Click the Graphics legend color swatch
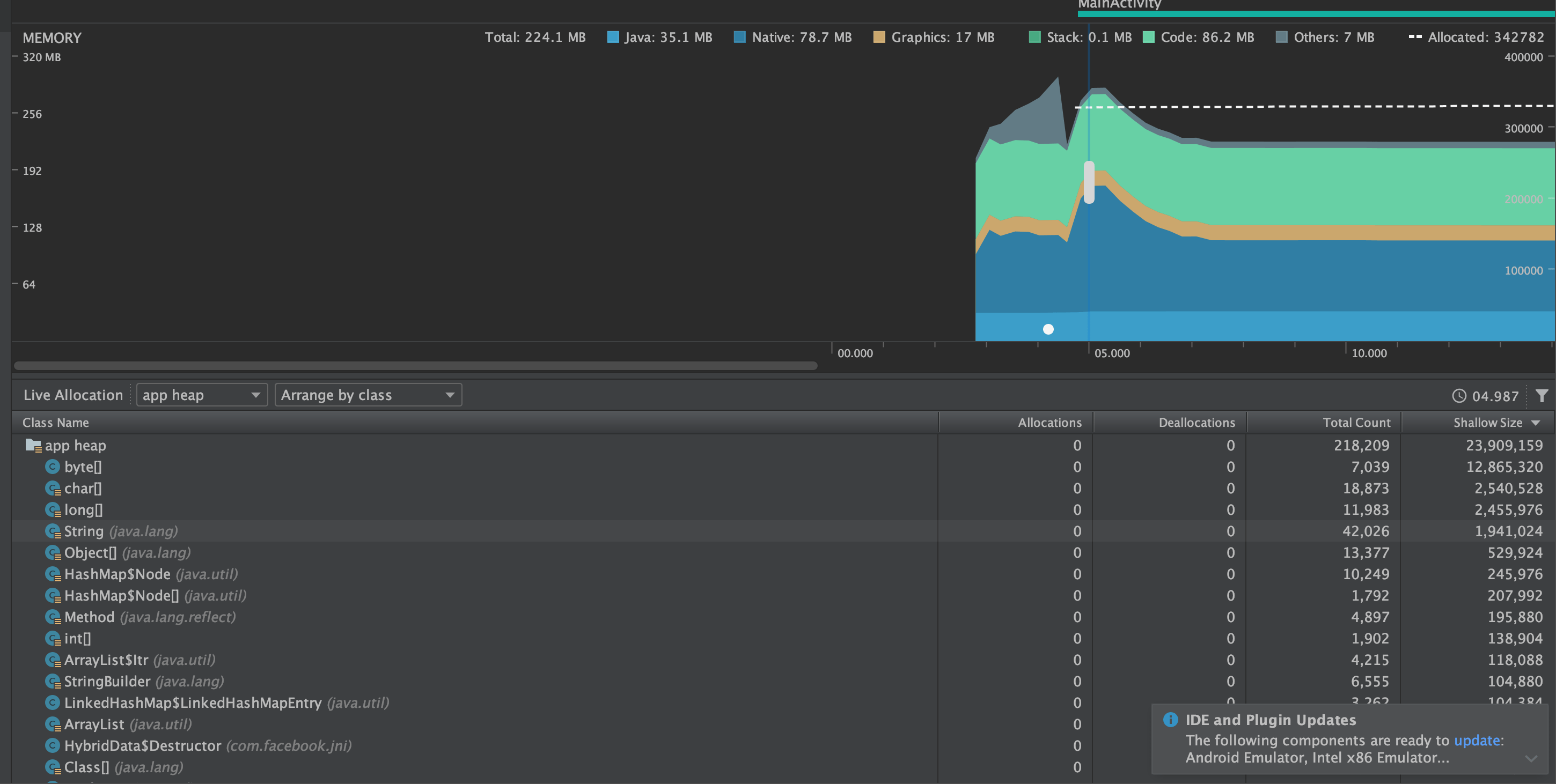 pos(879,37)
